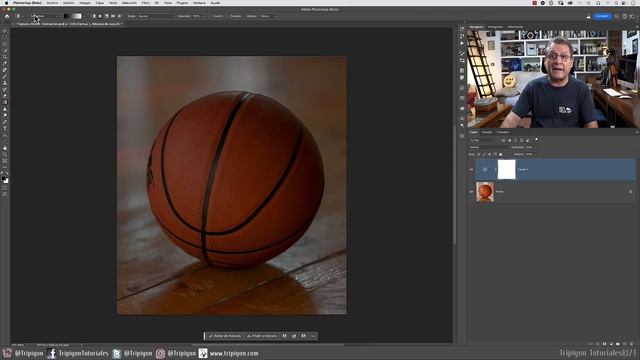
Task: Hide the Fondo background layer
Action: pos(471,191)
